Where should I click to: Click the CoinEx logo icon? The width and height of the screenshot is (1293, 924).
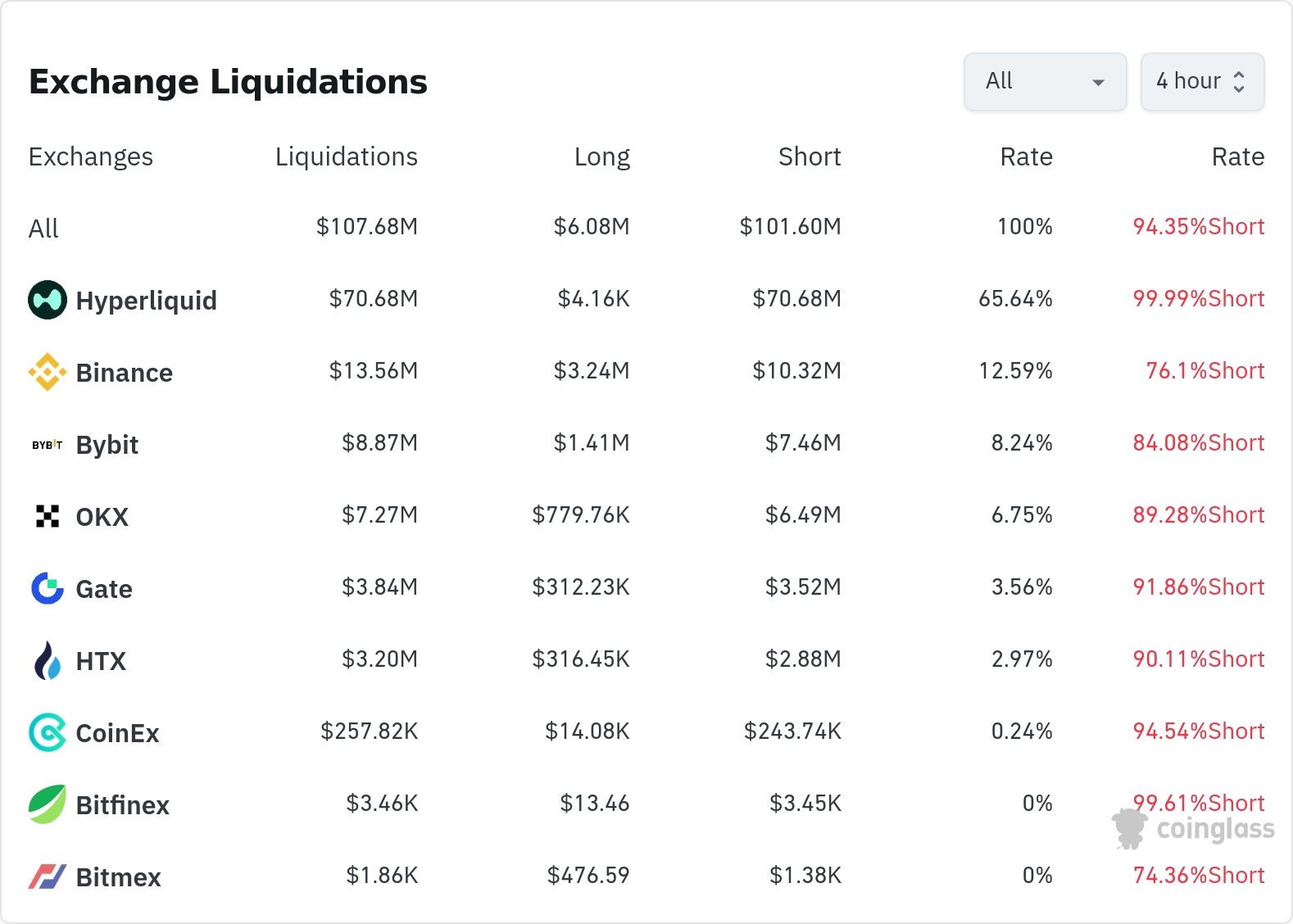coord(48,732)
